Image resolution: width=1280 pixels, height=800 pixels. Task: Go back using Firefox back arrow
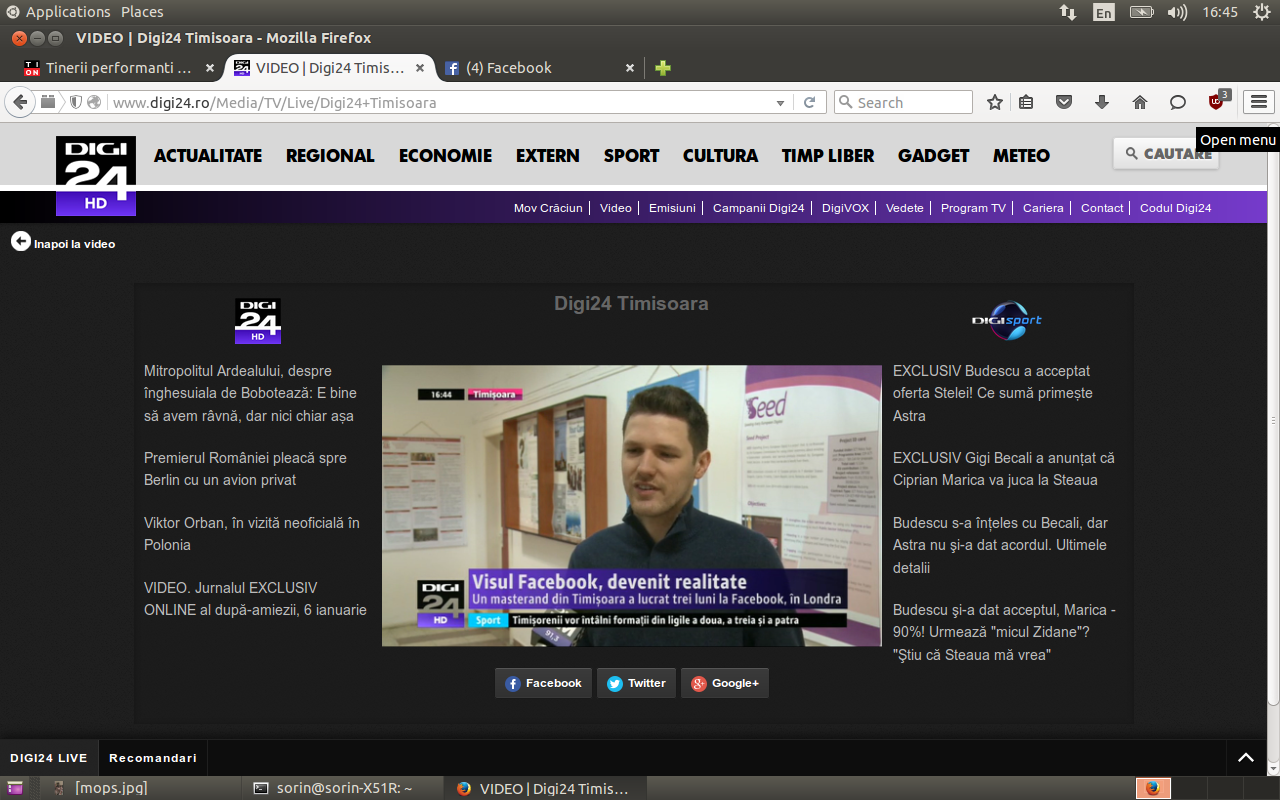tap(20, 102)
